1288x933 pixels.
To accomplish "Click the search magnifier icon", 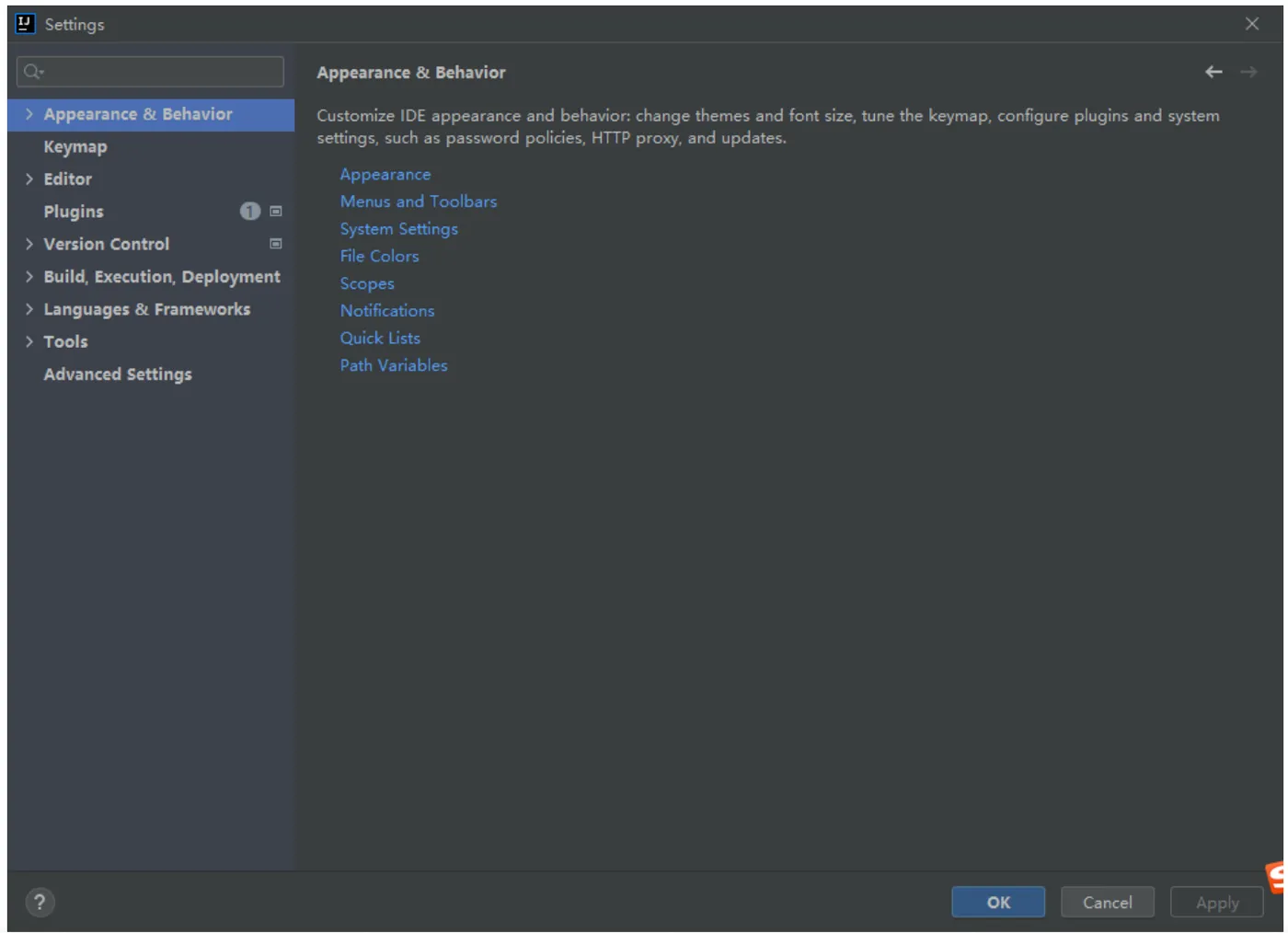I will pos(33,72).
